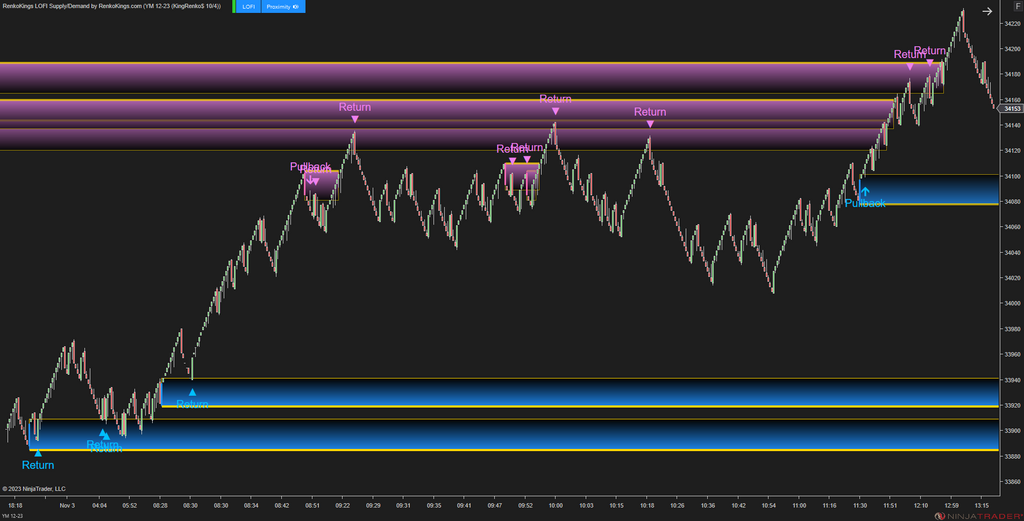Click the 09:22 time axis label
This screenshot has width=1024, height=521.
click(x=343, y=505)
